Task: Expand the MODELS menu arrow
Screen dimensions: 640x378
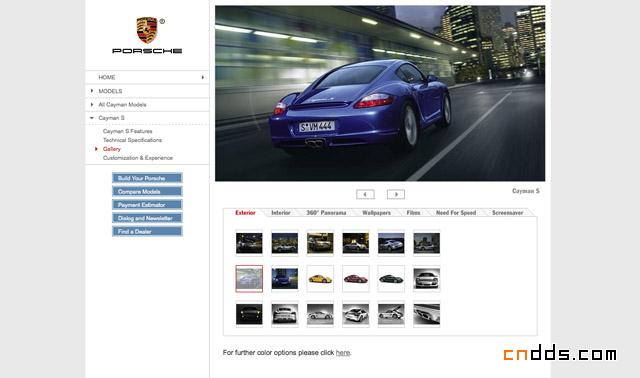Action: click(x=92, y=91)
